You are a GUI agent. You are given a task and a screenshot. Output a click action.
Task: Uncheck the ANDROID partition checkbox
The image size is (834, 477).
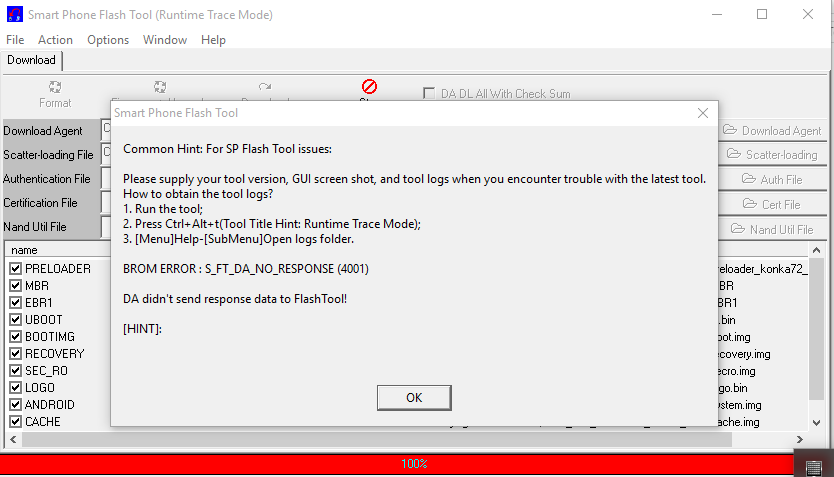pos(16,405)
